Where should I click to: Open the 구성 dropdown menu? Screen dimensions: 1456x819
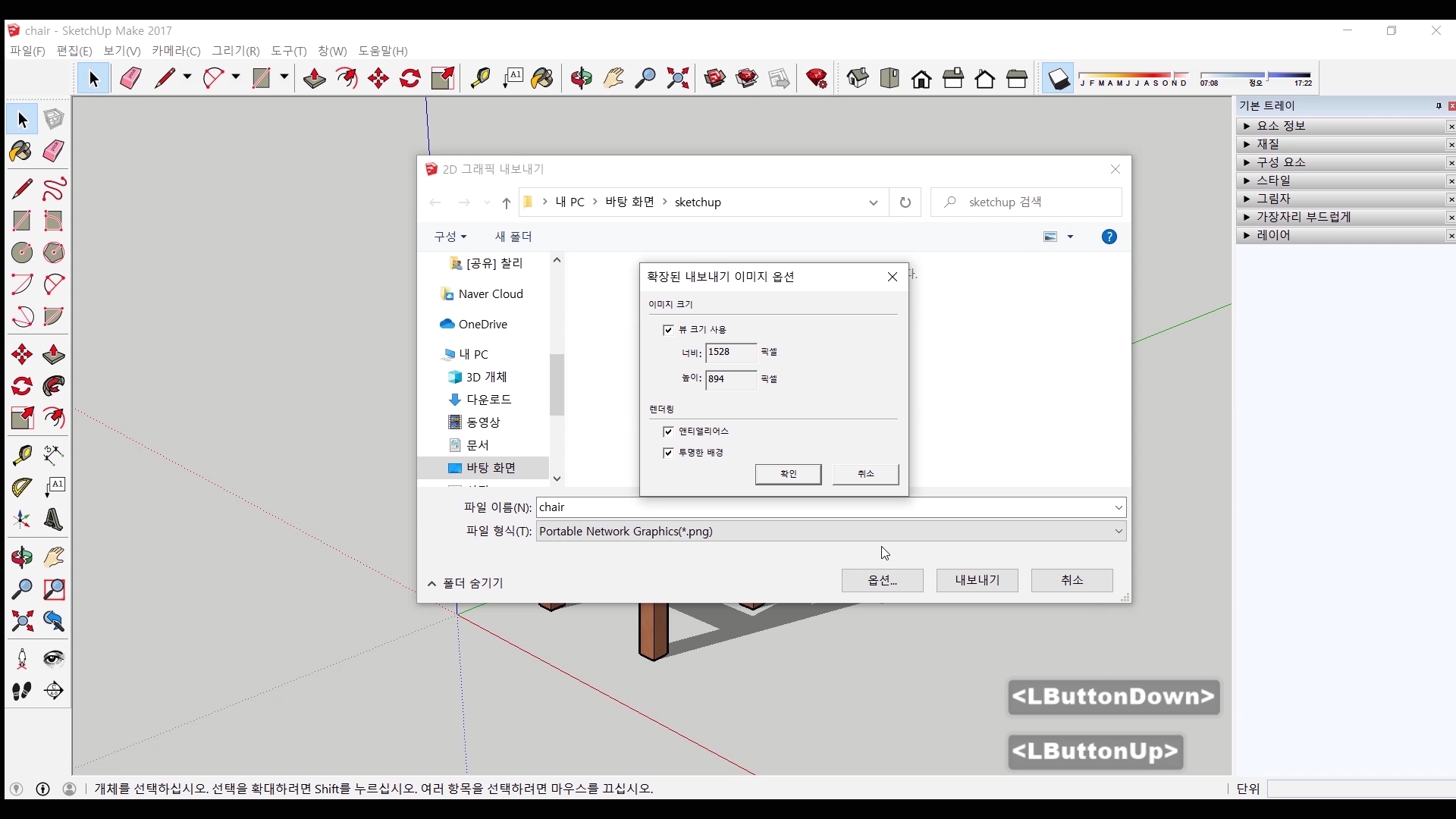pyautogui.click(x=450, y=237)
